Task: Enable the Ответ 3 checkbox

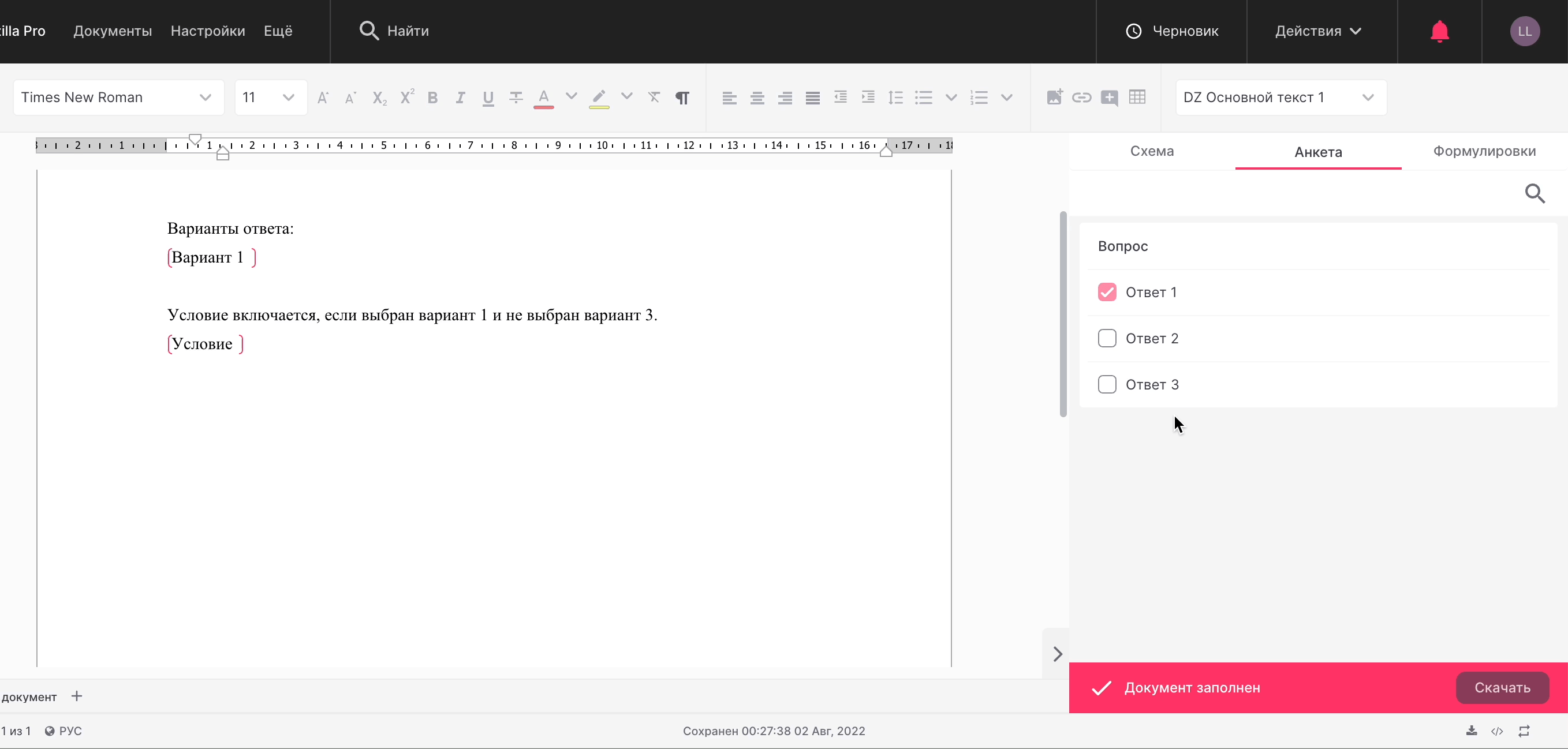Action: pyautogui.click(x=1107, y=384)
